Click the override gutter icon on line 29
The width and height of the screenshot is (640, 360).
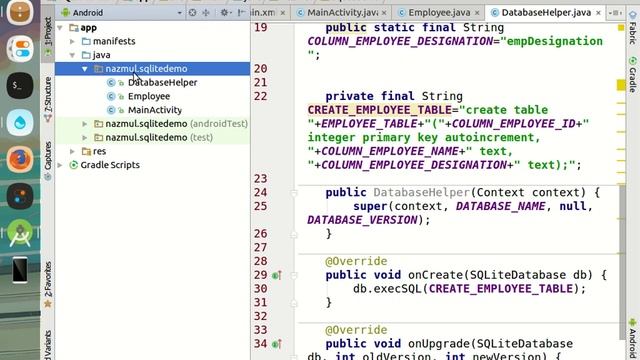click(x=277, y=276)
